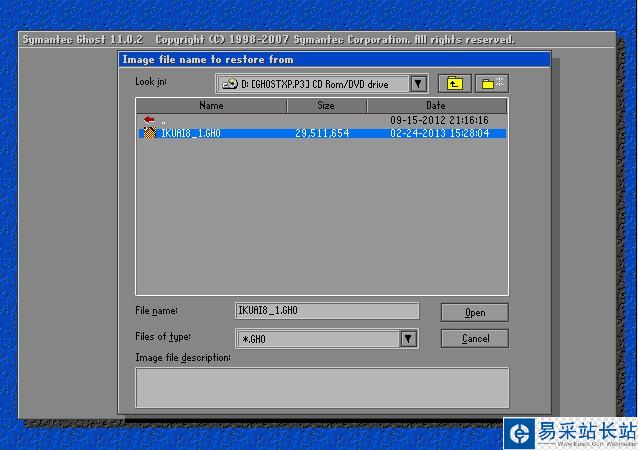Focus the File name input field
Screen dimensions: 638x450
point(327,310)
